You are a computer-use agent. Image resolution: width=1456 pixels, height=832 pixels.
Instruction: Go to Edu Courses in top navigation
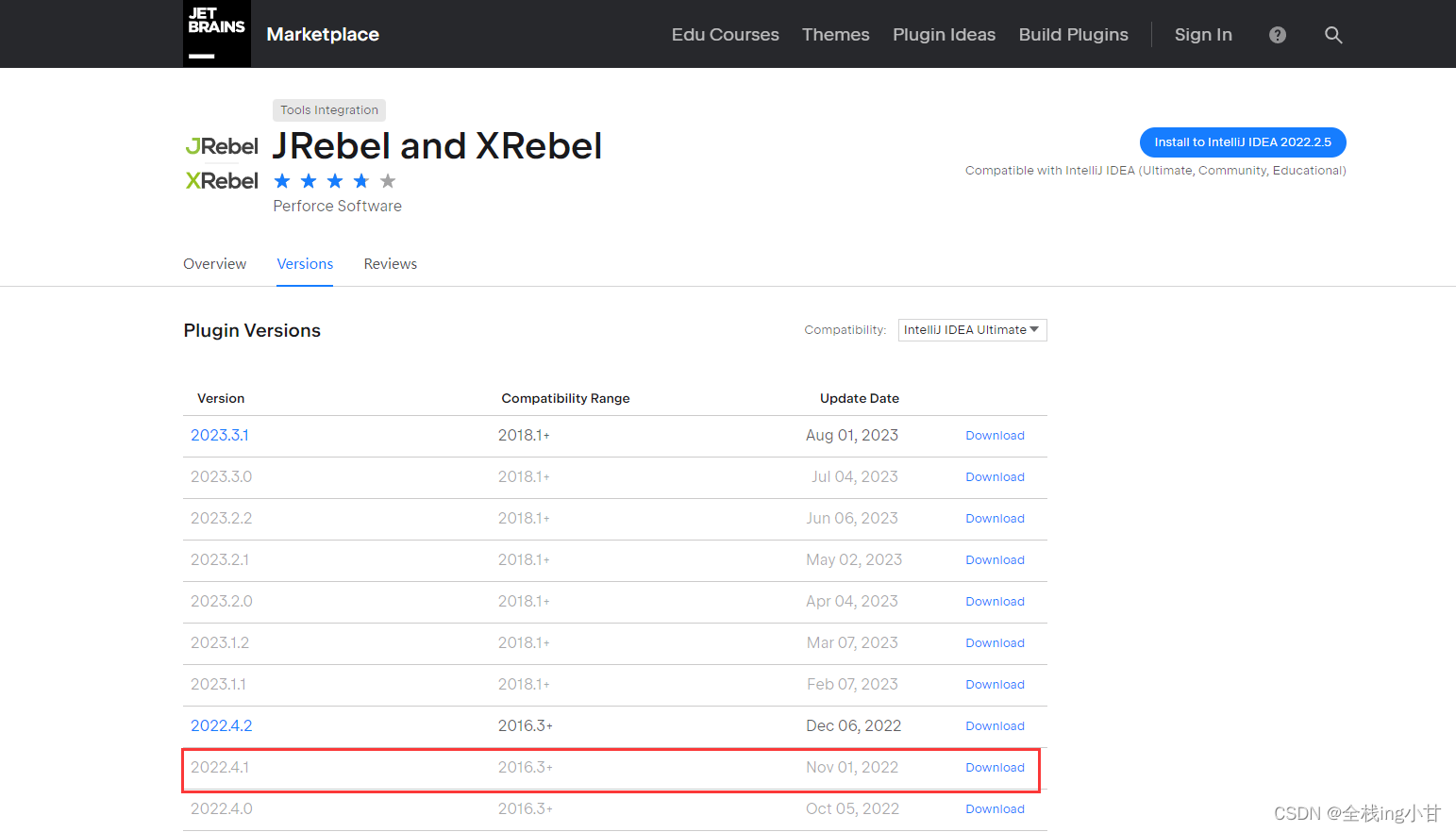(726, 35)
